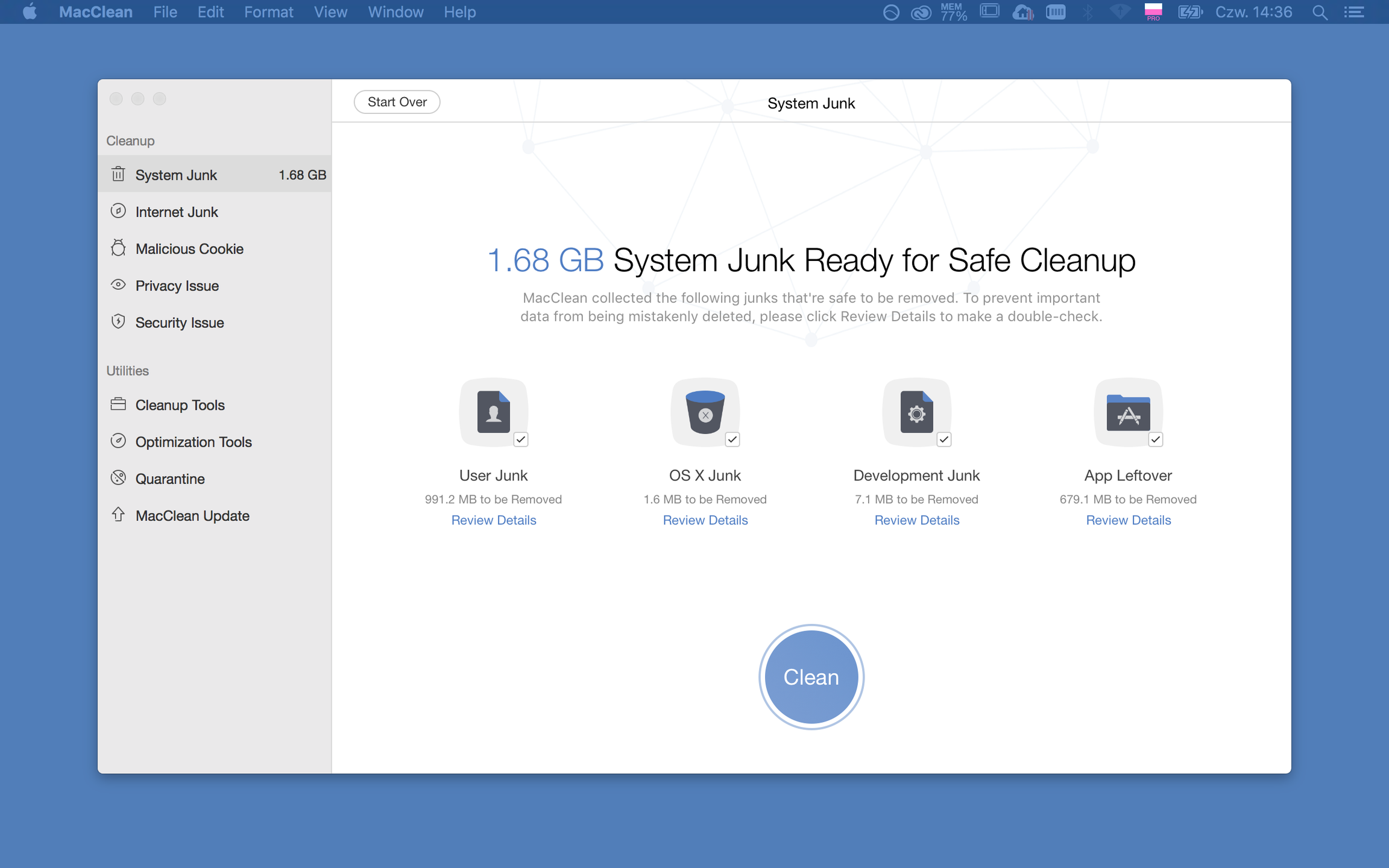
Task: Open Quarantine label in sidebar
Action: click(x=170, y=479)
